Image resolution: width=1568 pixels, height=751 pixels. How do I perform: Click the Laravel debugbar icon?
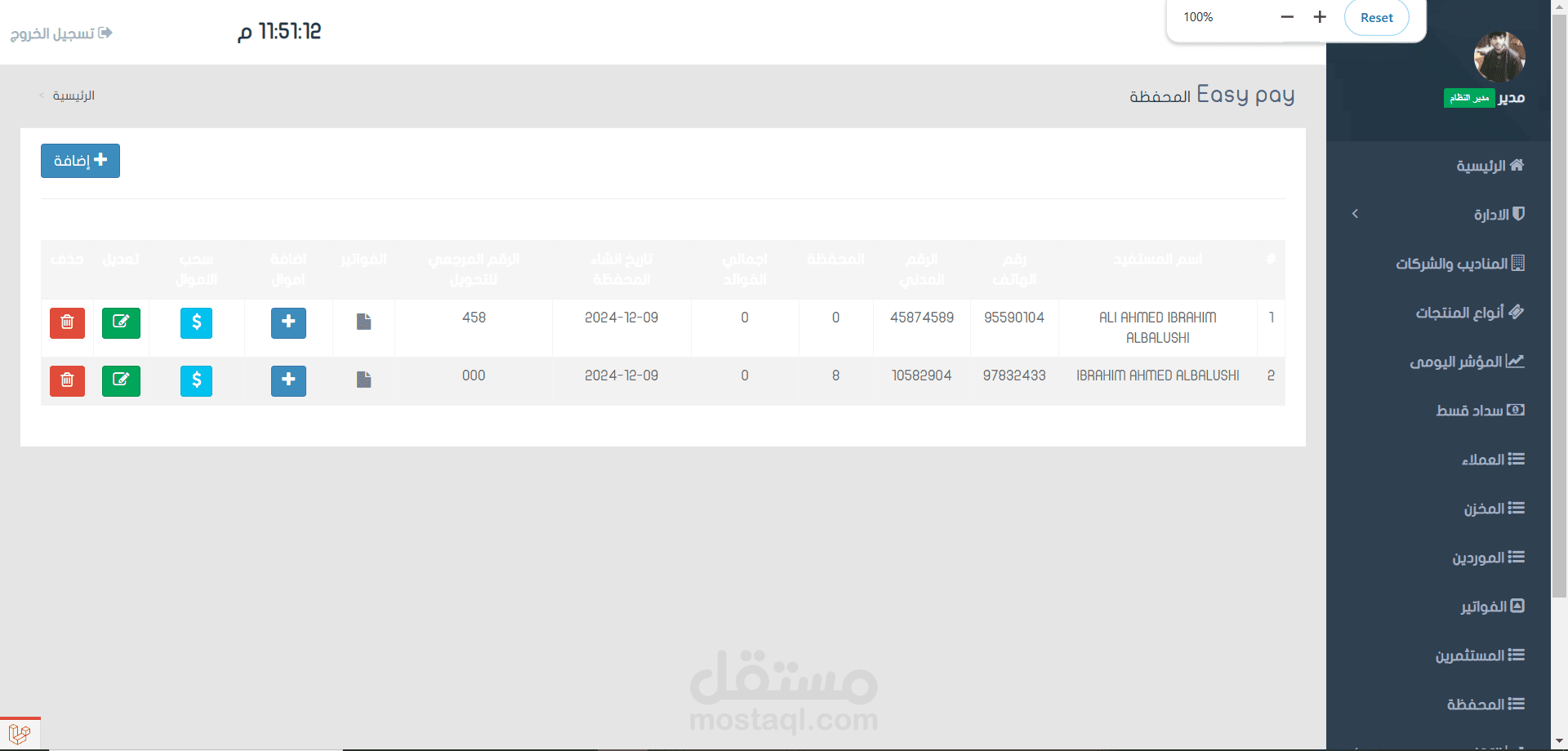pos(20,734)
